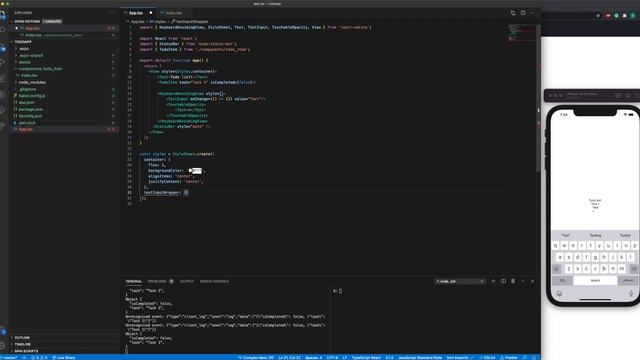This screenshot has width=640, height=360.
Task: Tap the return key on simulator keyboard
Action: (x=628, y=280)
